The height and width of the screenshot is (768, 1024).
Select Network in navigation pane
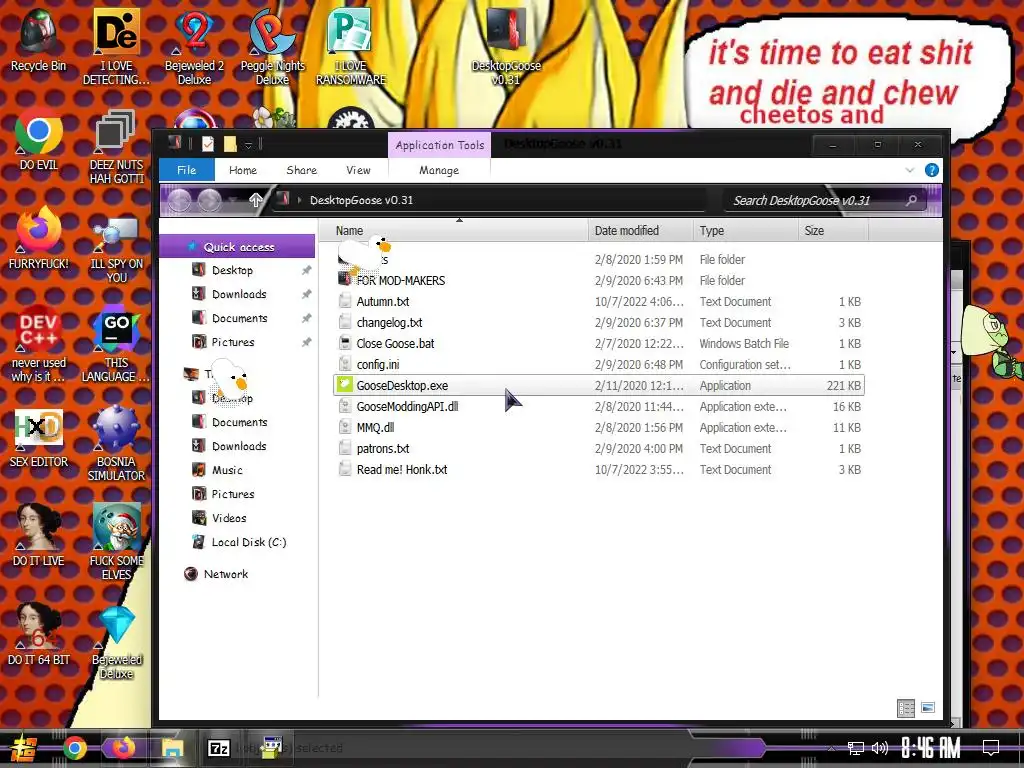click(225, 574)
